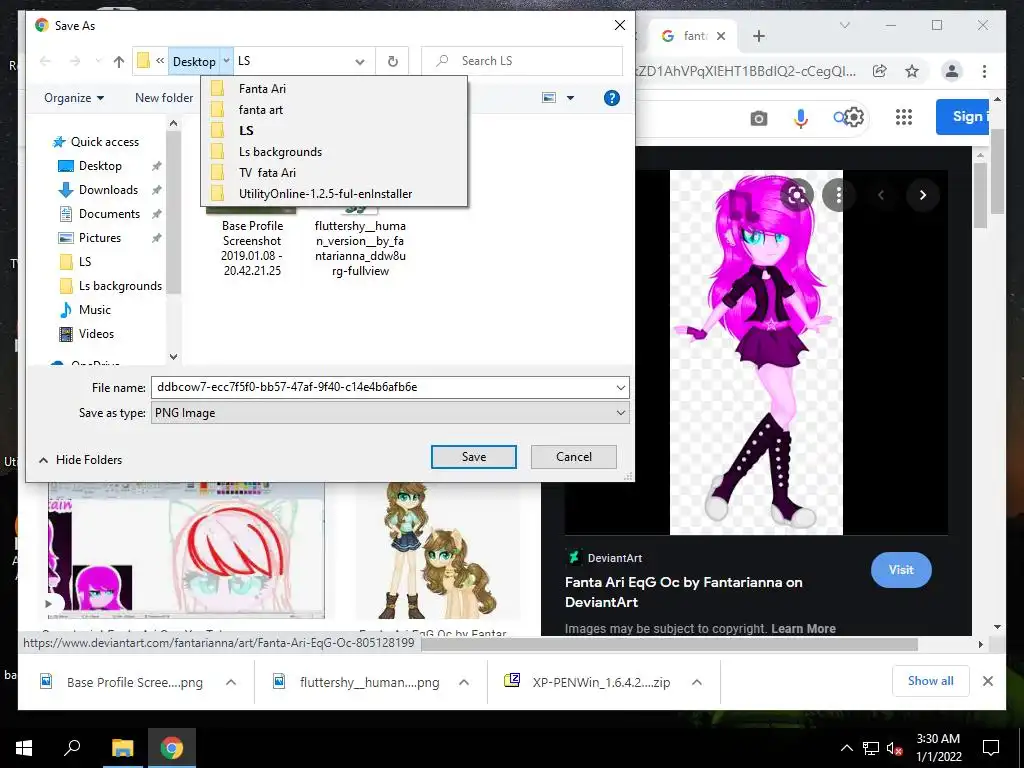This screenshot has height=768, width=1024.
Task: Open Quick access in navigation pane
Action: click(x=104, y=142)
